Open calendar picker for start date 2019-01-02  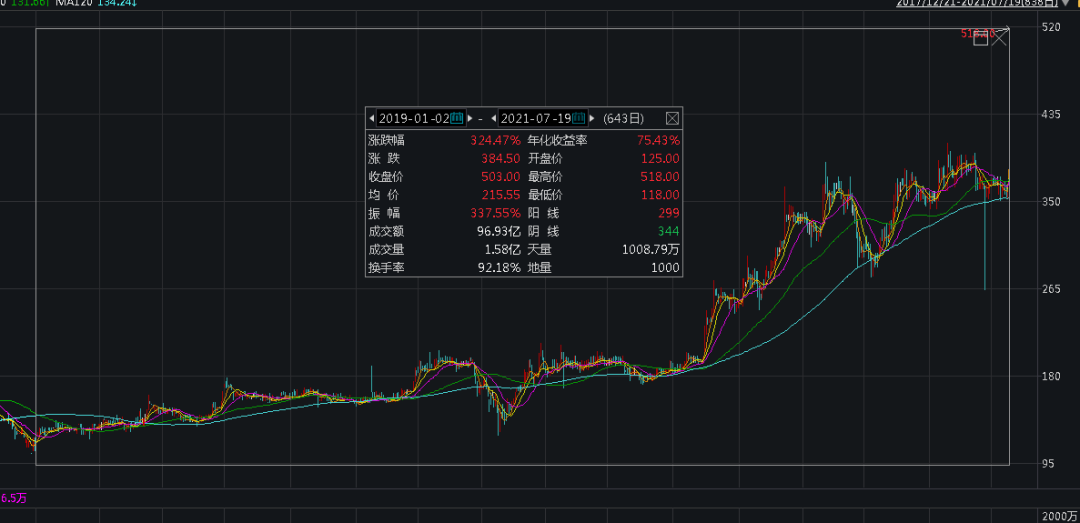(457, 118)
